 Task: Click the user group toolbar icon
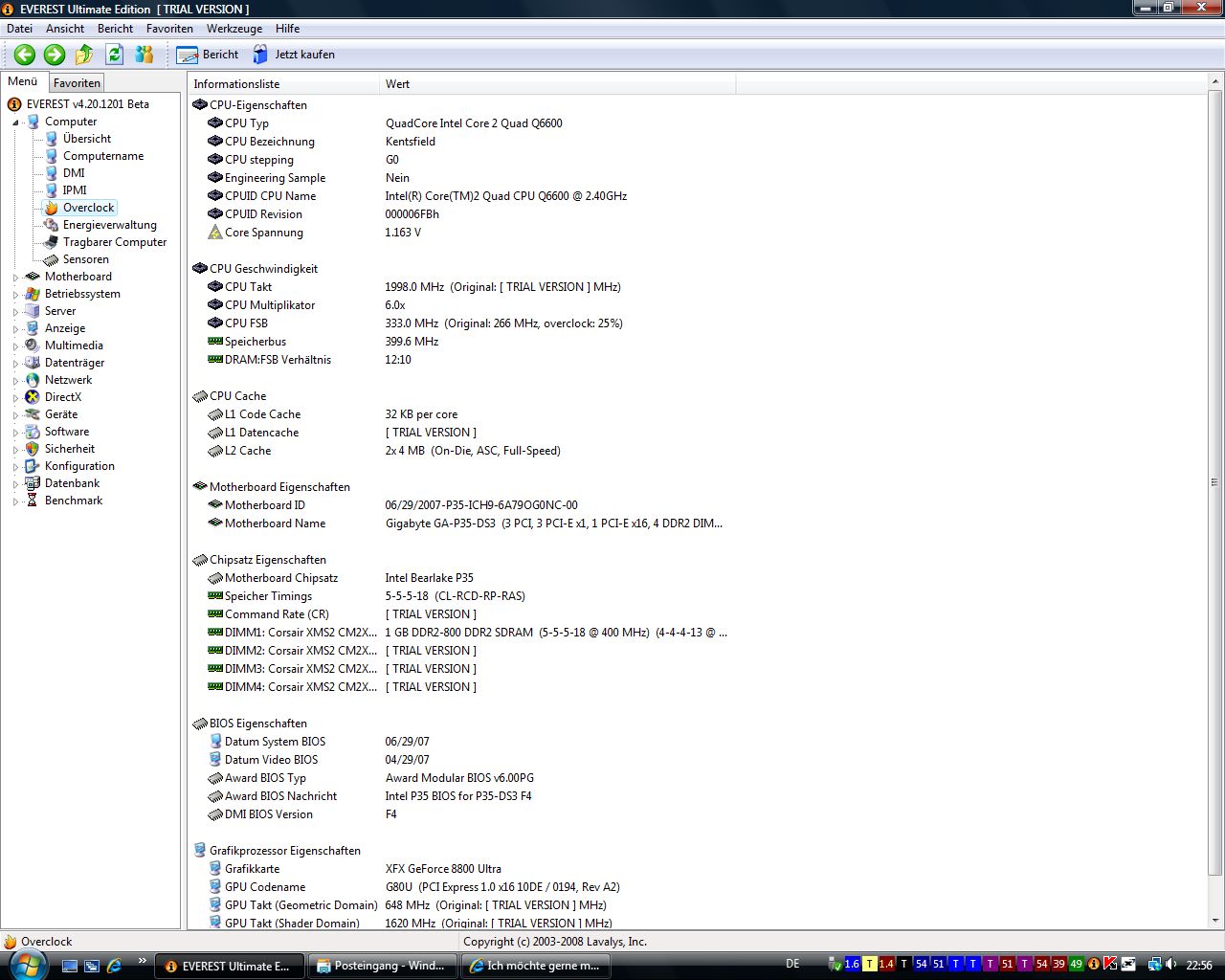tap(145, 55)
